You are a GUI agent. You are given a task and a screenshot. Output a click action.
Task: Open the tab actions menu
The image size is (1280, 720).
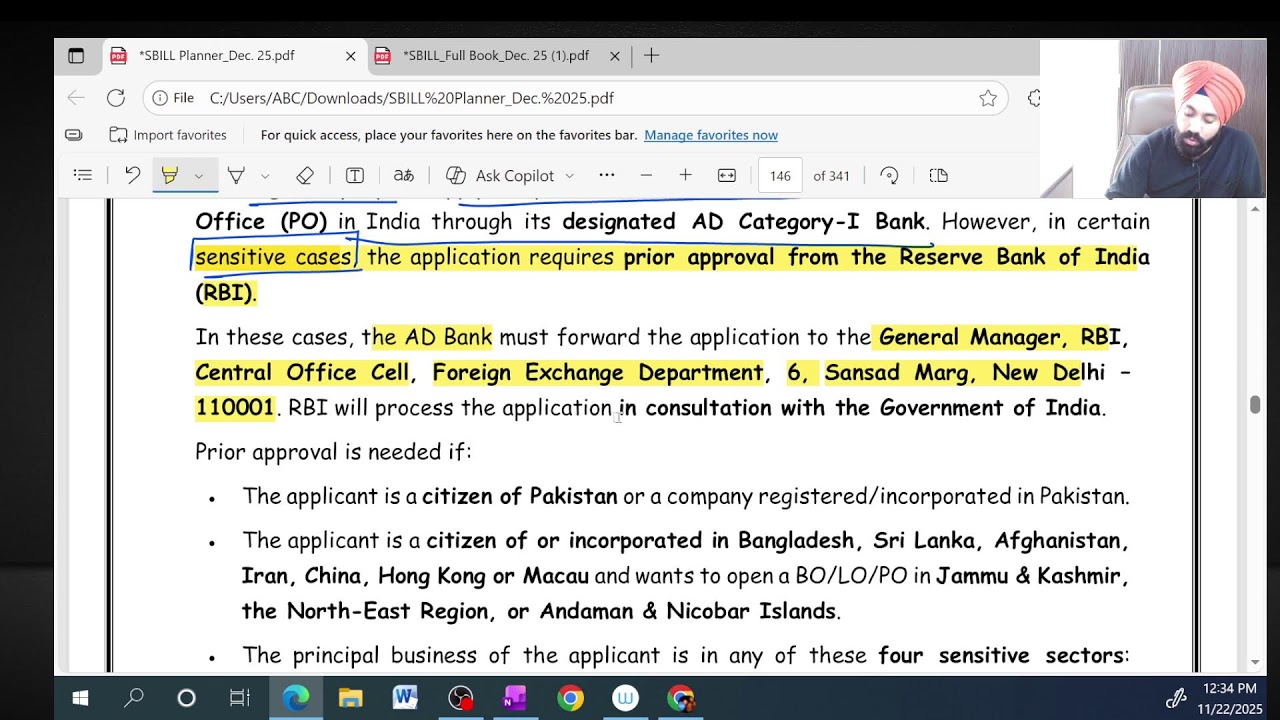click(76, 56)
